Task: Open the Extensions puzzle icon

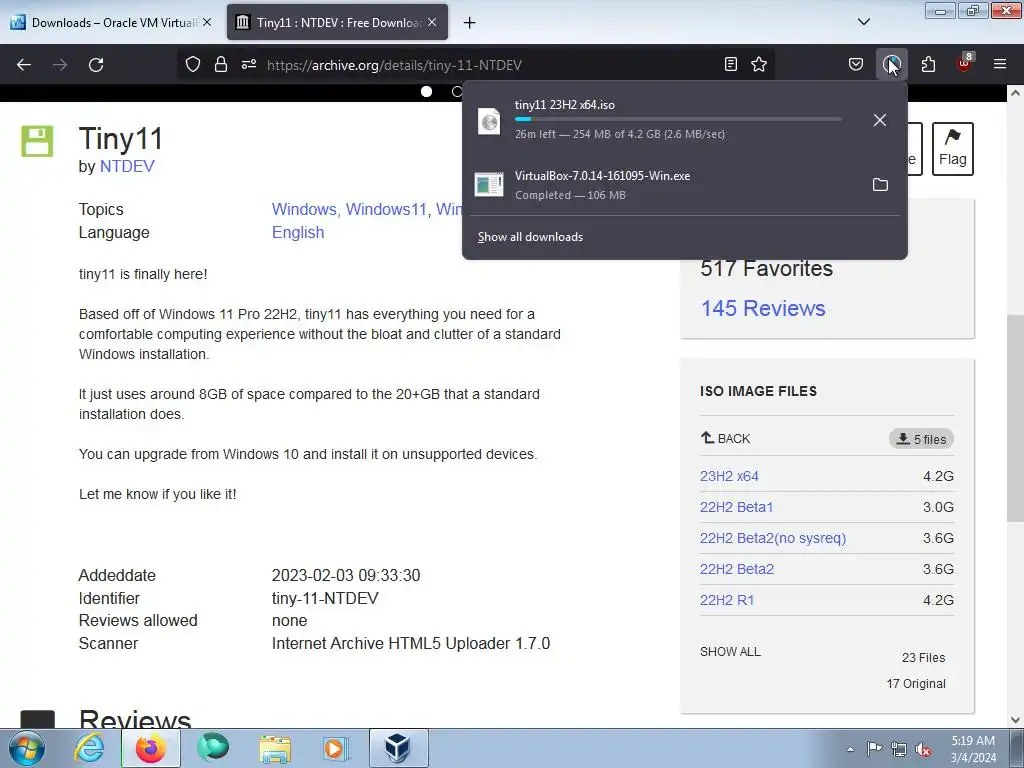Action: (x=928, y=65)
